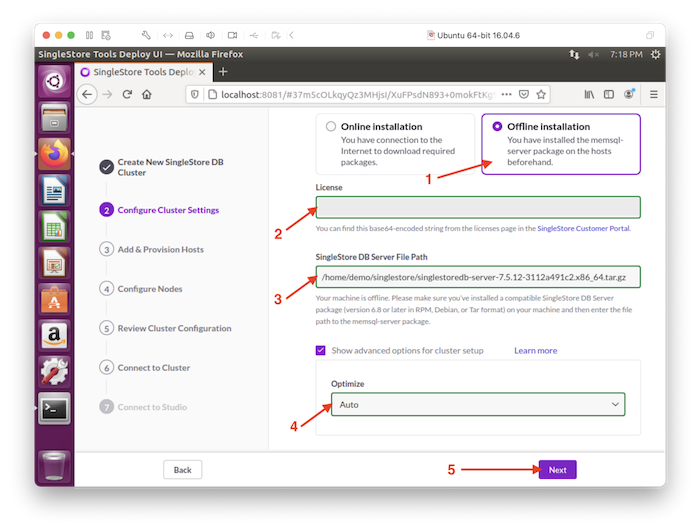
Task: Click the 7:18 PM clock indicator
Action: click(626, 54)
